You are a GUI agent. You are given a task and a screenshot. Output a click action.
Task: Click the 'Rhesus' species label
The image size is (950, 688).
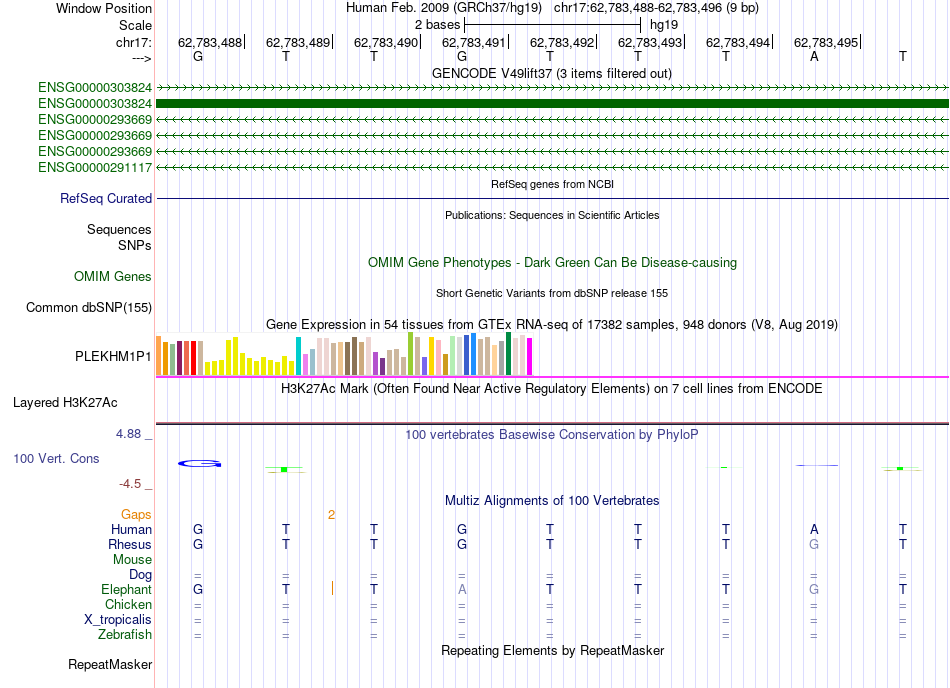coord(130,544)
